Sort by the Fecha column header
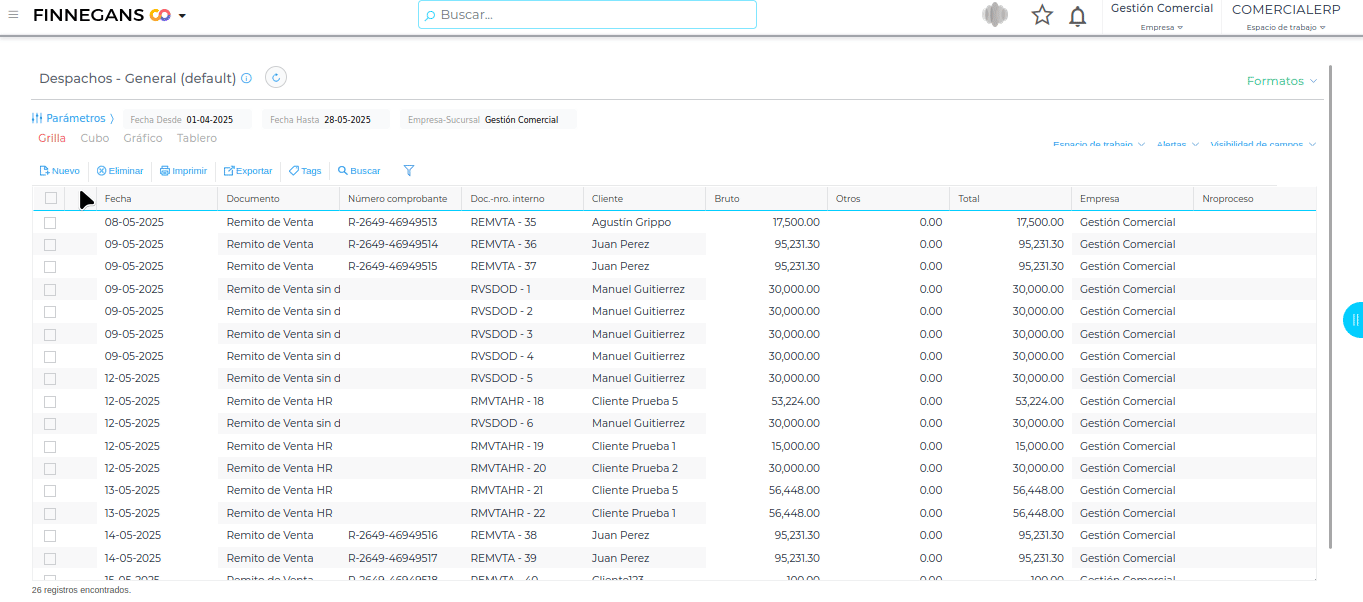Image resolution: width=1363 pixels, height=602 pixels. pos(157,198)
